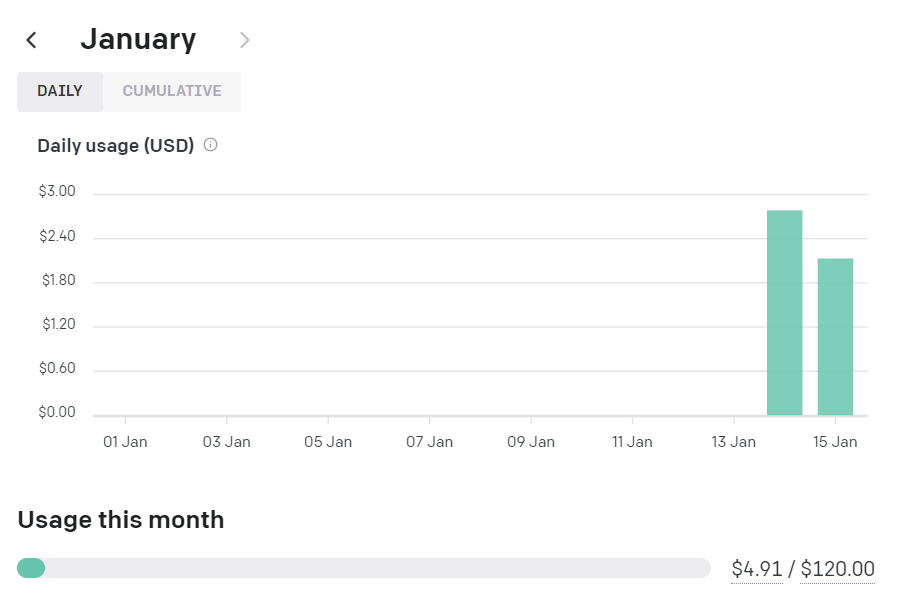
Task: Go to the next month with right chevron
Action: (x=244, y=40)
